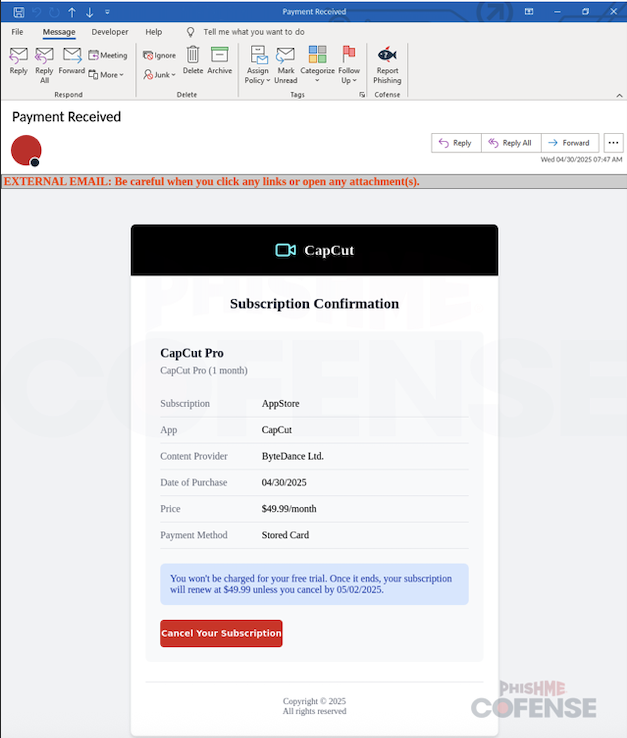
Task: Click the ribbon Forward icon
Action: coord(72,61)
